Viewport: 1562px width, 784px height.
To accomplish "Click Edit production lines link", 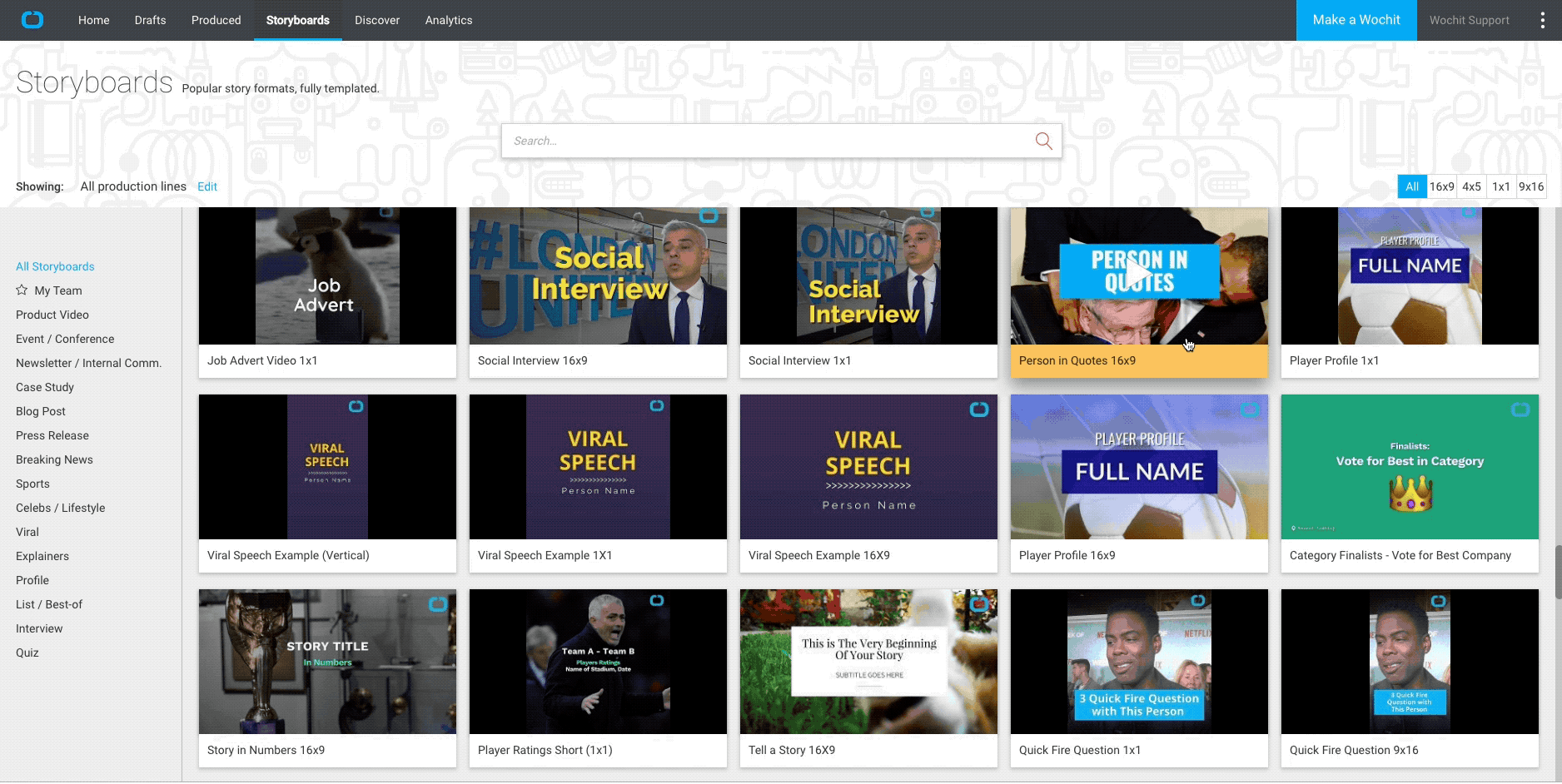I will [x=207, y=186].
